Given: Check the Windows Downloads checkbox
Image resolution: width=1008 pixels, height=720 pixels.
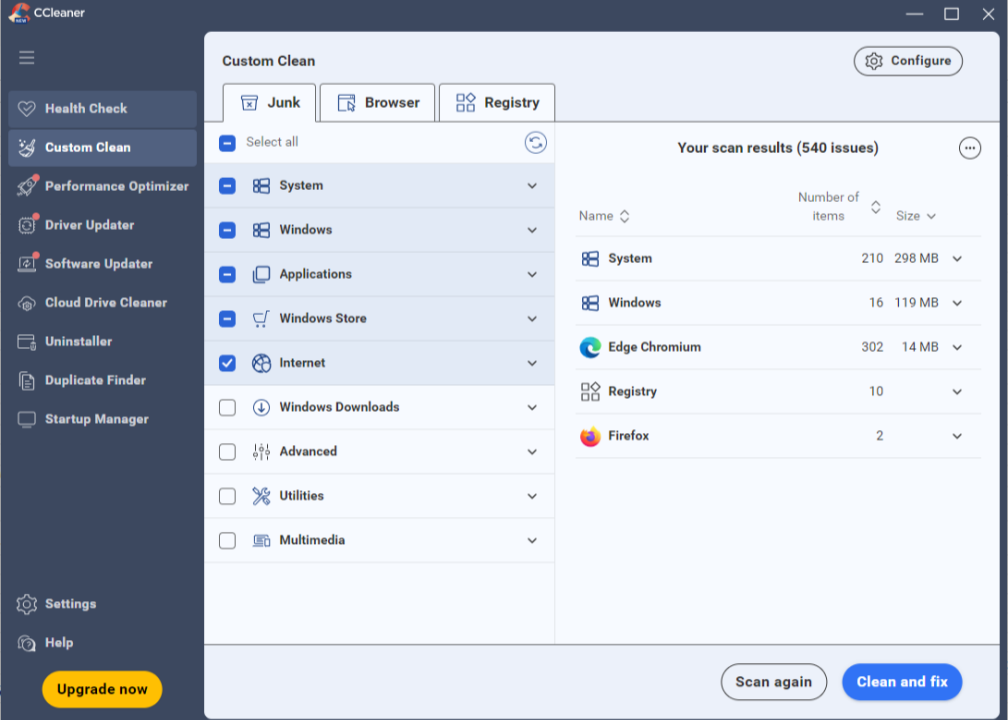Looking at the screenshot, I should [227, 408].
